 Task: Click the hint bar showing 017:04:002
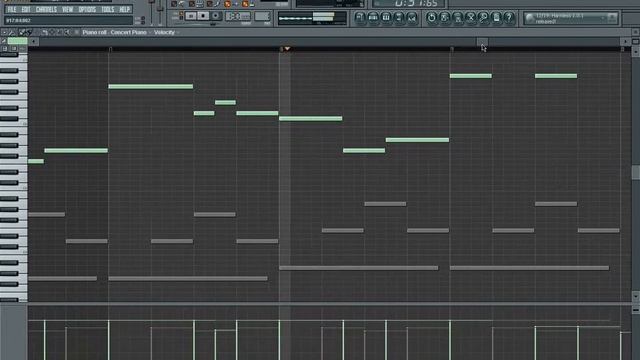click(x=68, y=20)
